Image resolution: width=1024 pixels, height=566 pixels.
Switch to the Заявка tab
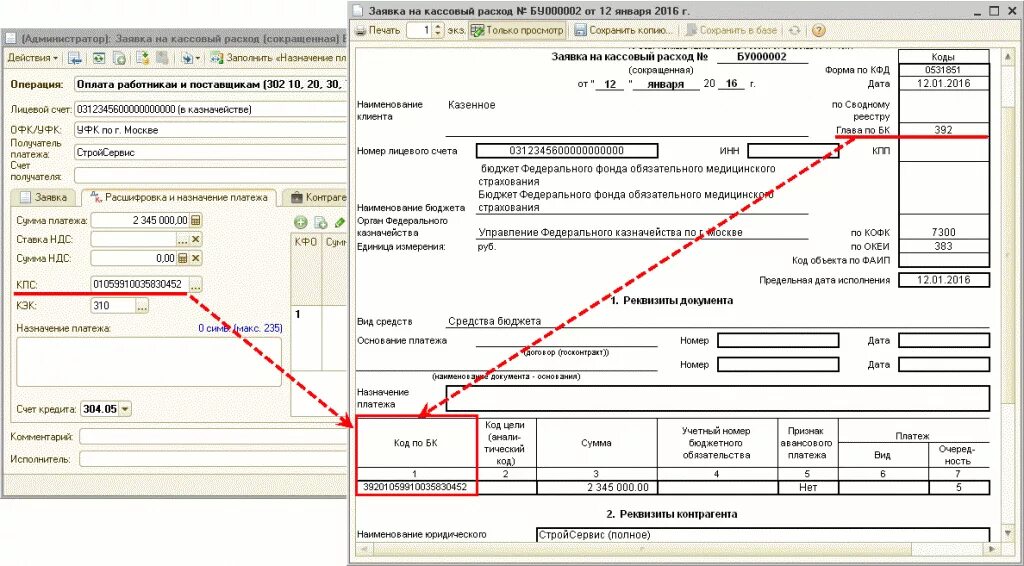[x=43, y=197]
